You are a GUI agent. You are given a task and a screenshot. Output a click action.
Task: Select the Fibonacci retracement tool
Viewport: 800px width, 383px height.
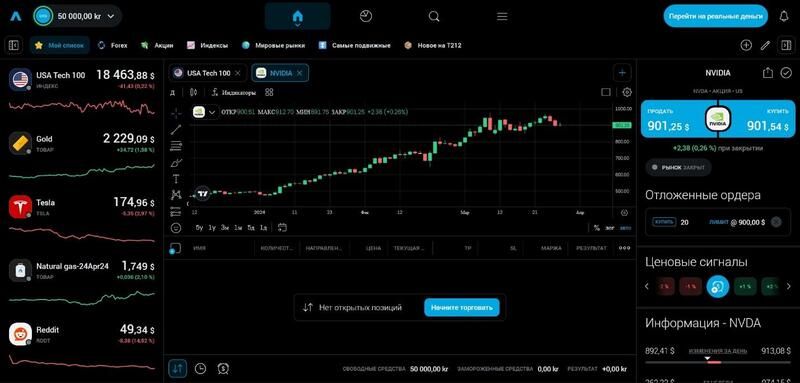pos(176,146)
